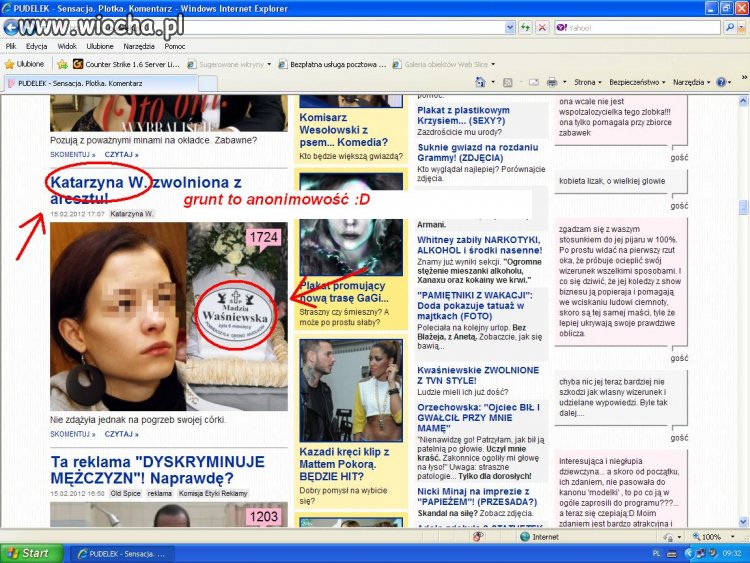Image resolution: width=750 pixels, height=563 pixels.
Task: Open Komisarz Wesołowski z psem article link
Action: (343, 130)
